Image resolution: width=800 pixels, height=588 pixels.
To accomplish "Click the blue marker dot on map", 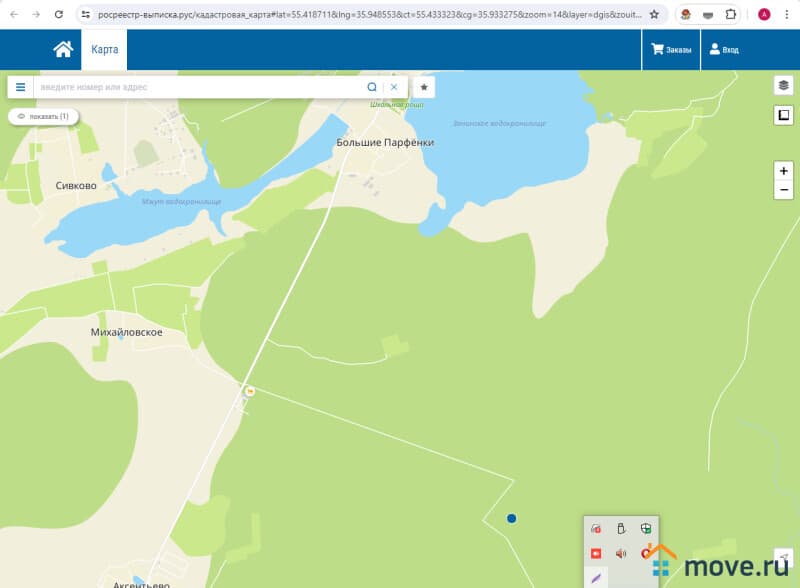I will coord(512,518).
